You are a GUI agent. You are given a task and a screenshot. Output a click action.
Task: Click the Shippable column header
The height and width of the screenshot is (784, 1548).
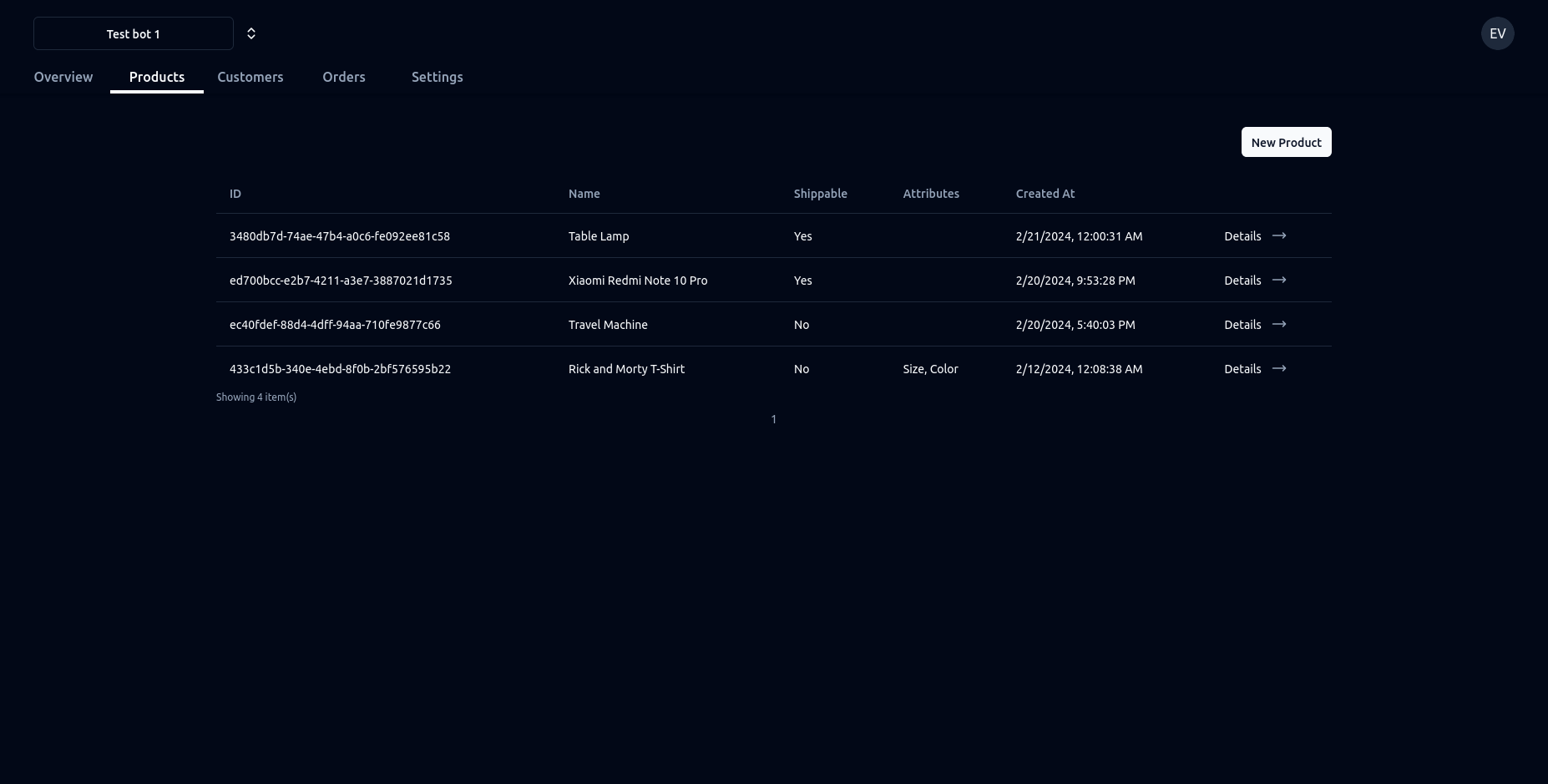[x=821, y=194]
